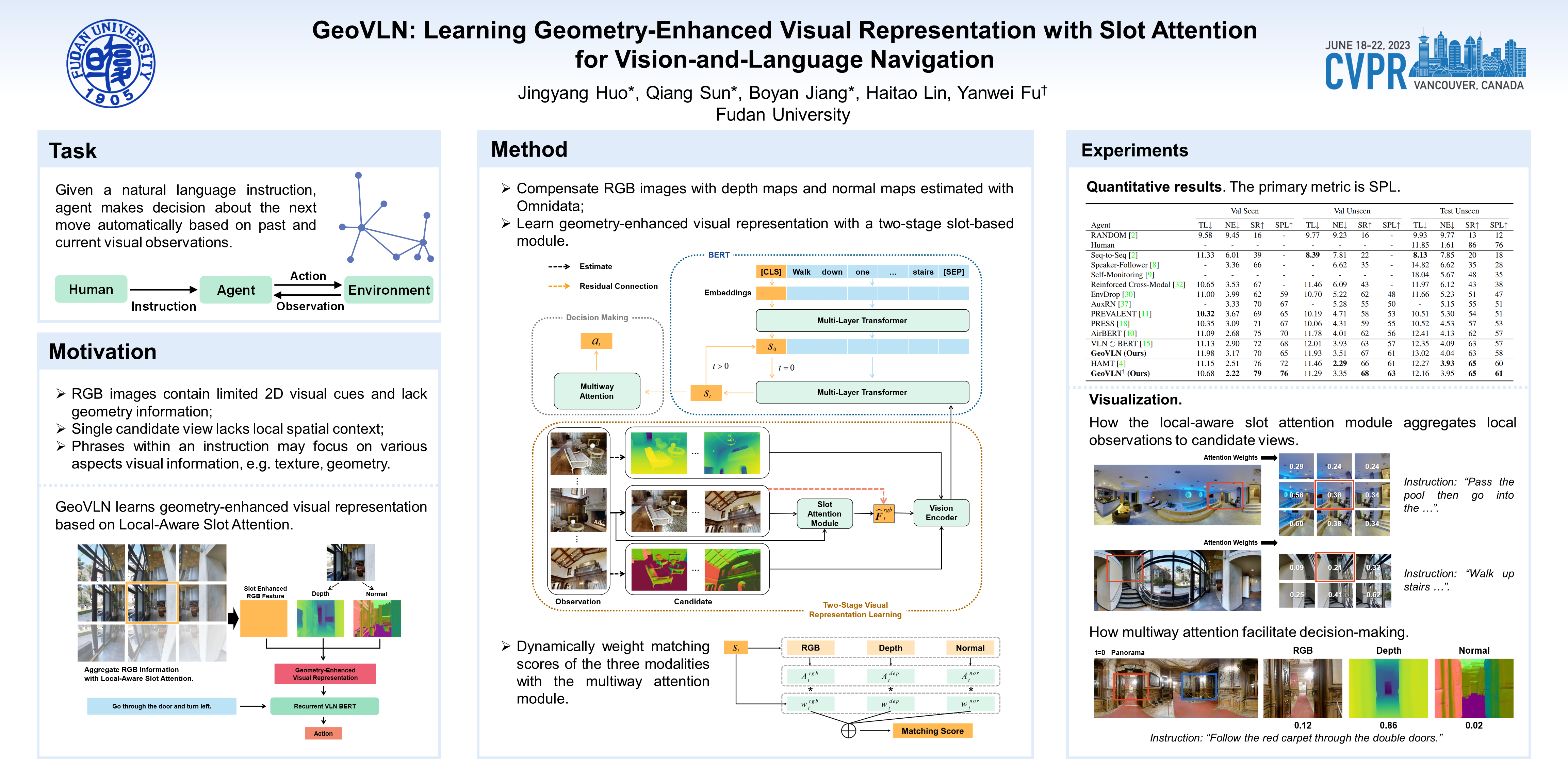Click the orange Residual Connection arrow legend
Screen dimensions: 1568x784
[559, 286]
